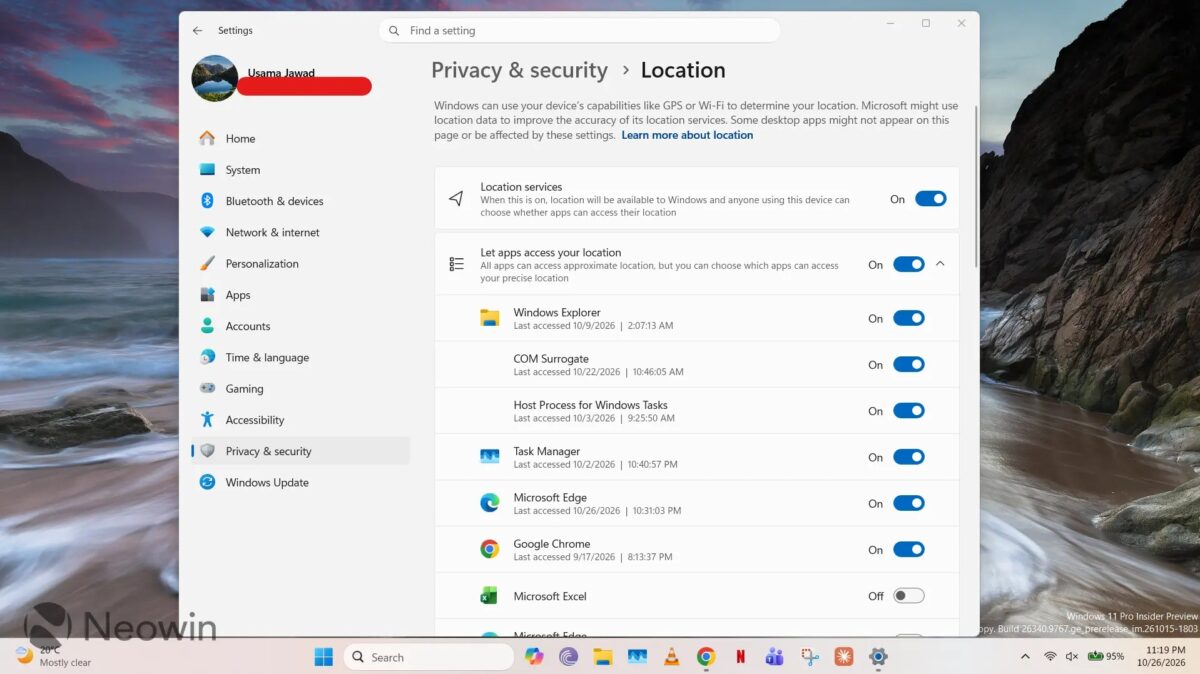Collapse the Let apps access your location section
Image resolution: width=1200 pixels, height=674 pixels.
click(940, 264)
